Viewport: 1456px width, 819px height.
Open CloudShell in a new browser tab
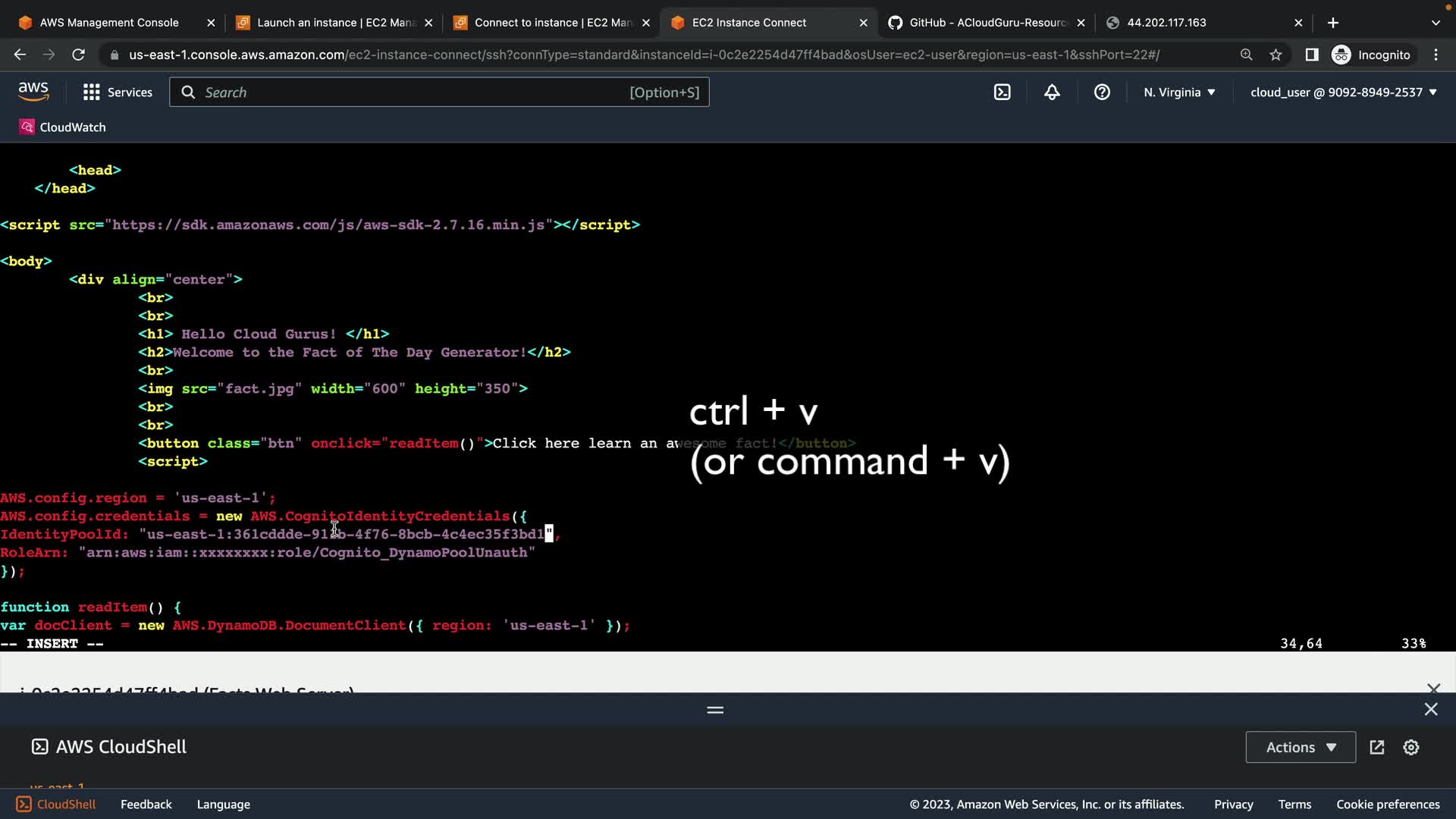1377,747
